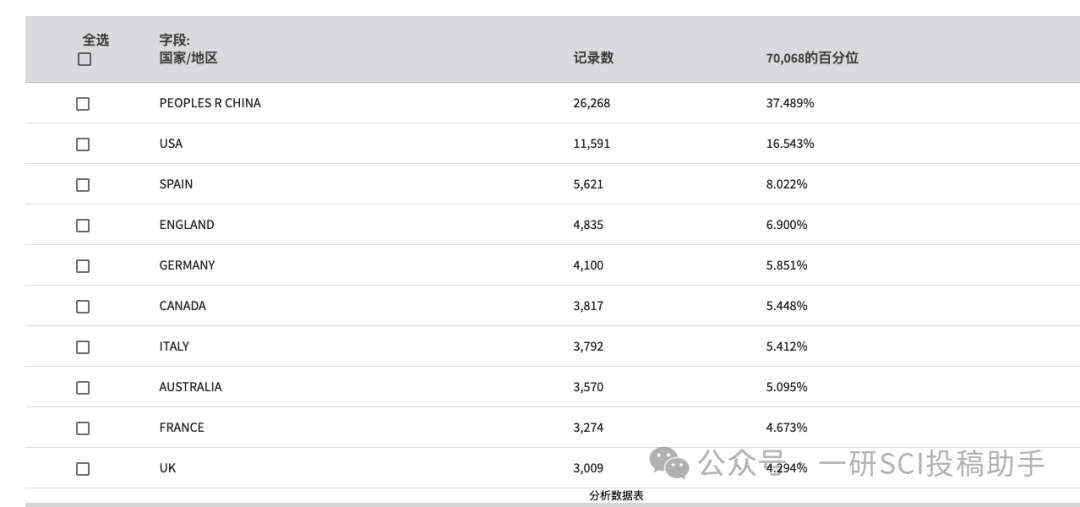
Task: Click the AUSTRALIA country name
Action: click(x=190, y=387)
